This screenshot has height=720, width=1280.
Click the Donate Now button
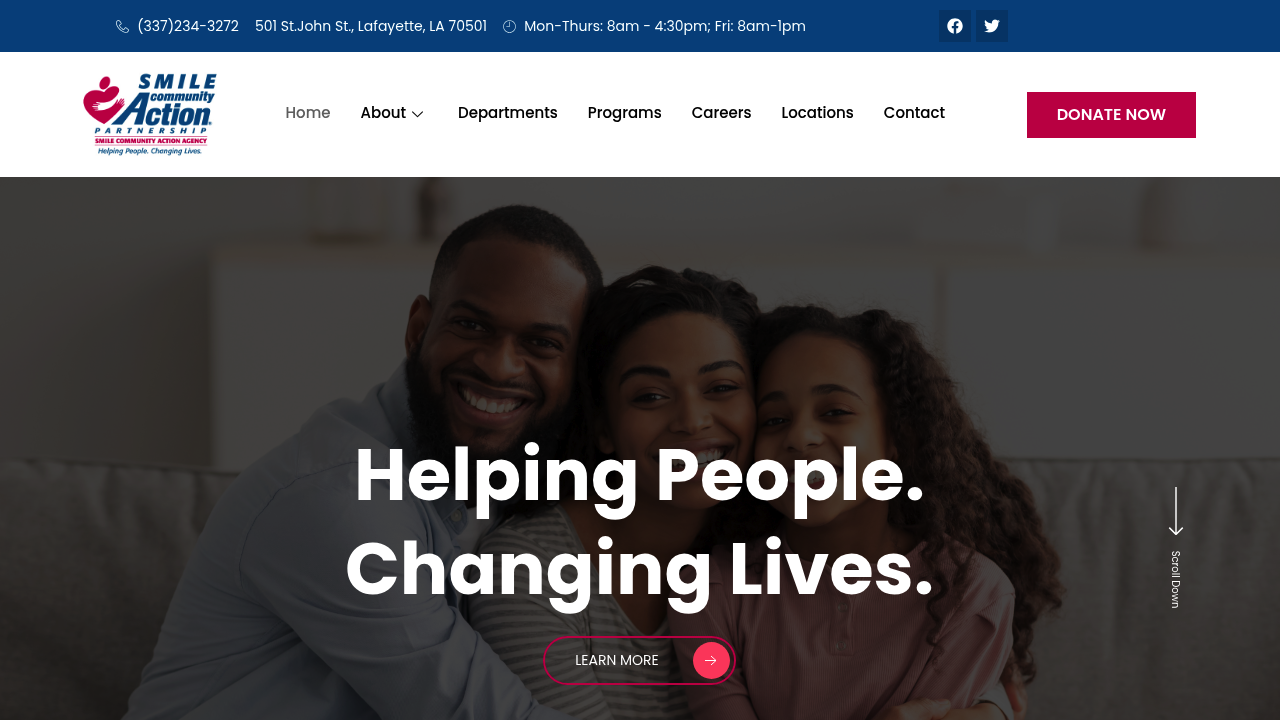[x=1111, y=115]
